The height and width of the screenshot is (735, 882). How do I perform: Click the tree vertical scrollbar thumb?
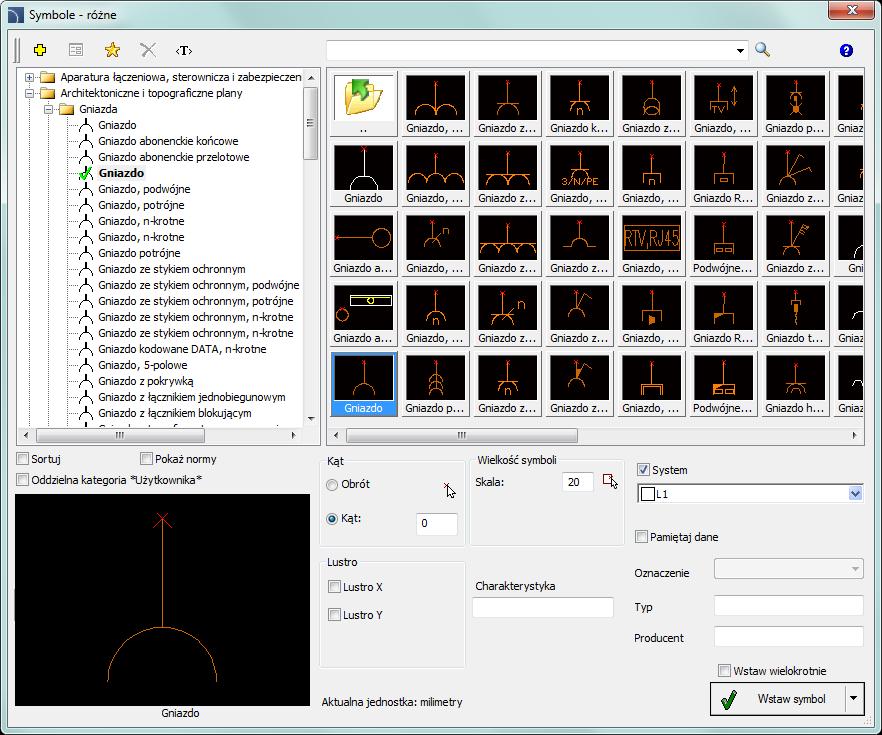pos(310,123)
